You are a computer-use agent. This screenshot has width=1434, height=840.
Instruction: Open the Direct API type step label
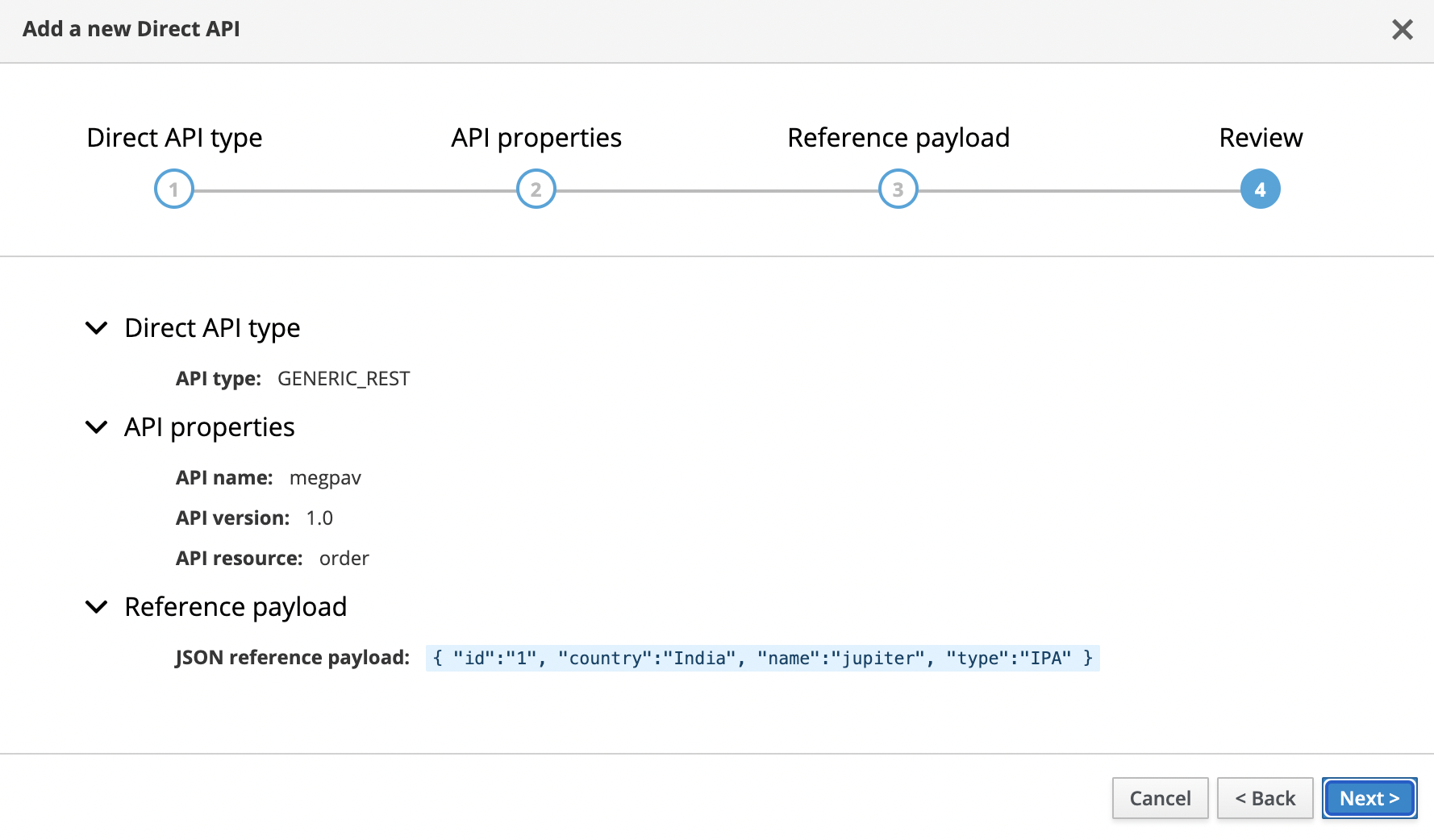[x=174, y=138]
